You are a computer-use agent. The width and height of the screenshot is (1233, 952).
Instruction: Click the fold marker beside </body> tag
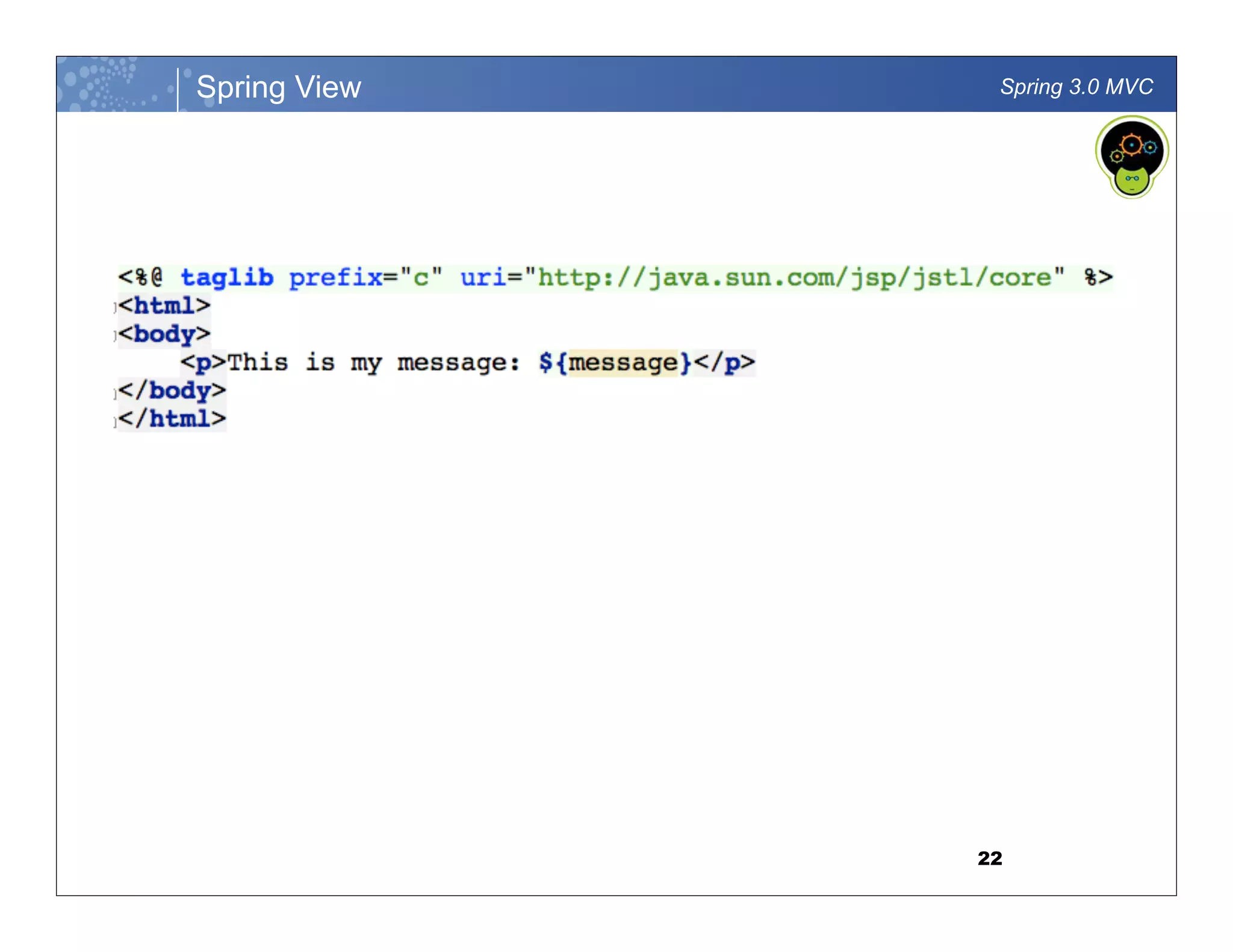coord(115,394)
